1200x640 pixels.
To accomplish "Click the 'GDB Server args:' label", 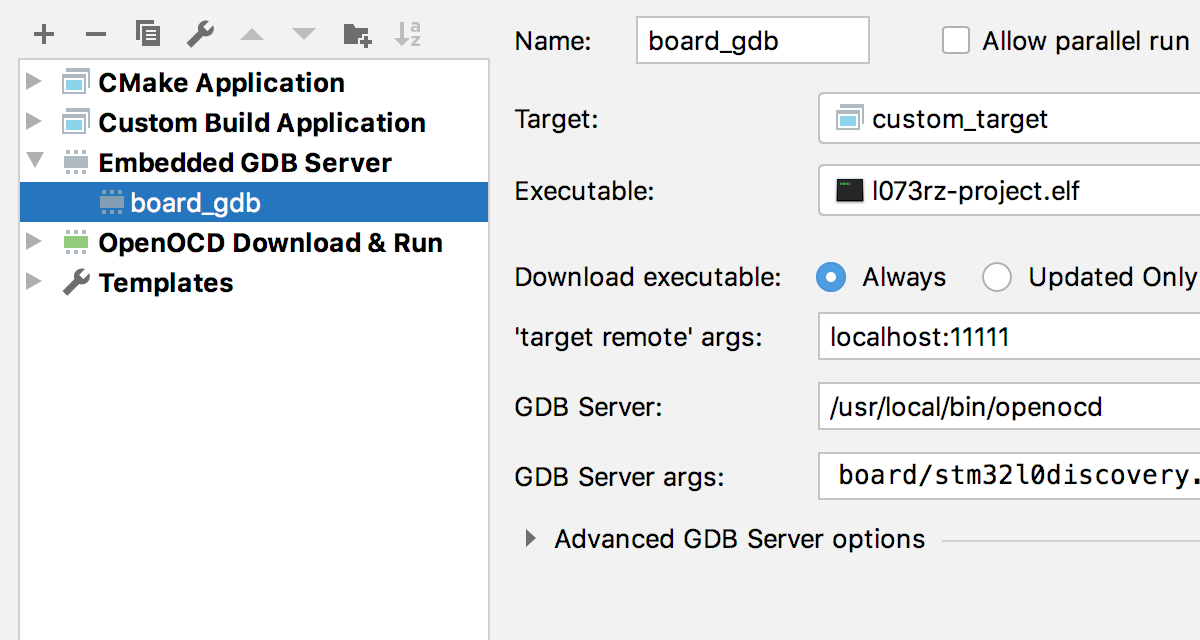I will pos(619,477).
